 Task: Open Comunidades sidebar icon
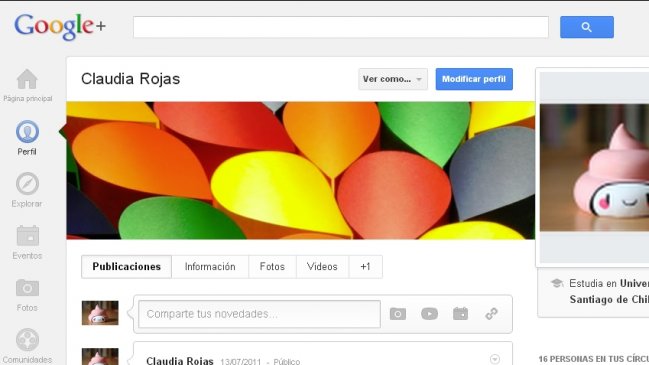tap(27, 340)
